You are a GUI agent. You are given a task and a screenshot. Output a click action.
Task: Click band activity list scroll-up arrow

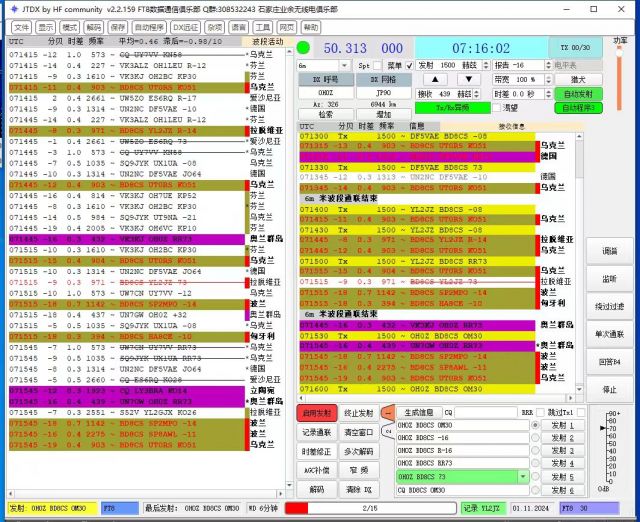[289, 52]
